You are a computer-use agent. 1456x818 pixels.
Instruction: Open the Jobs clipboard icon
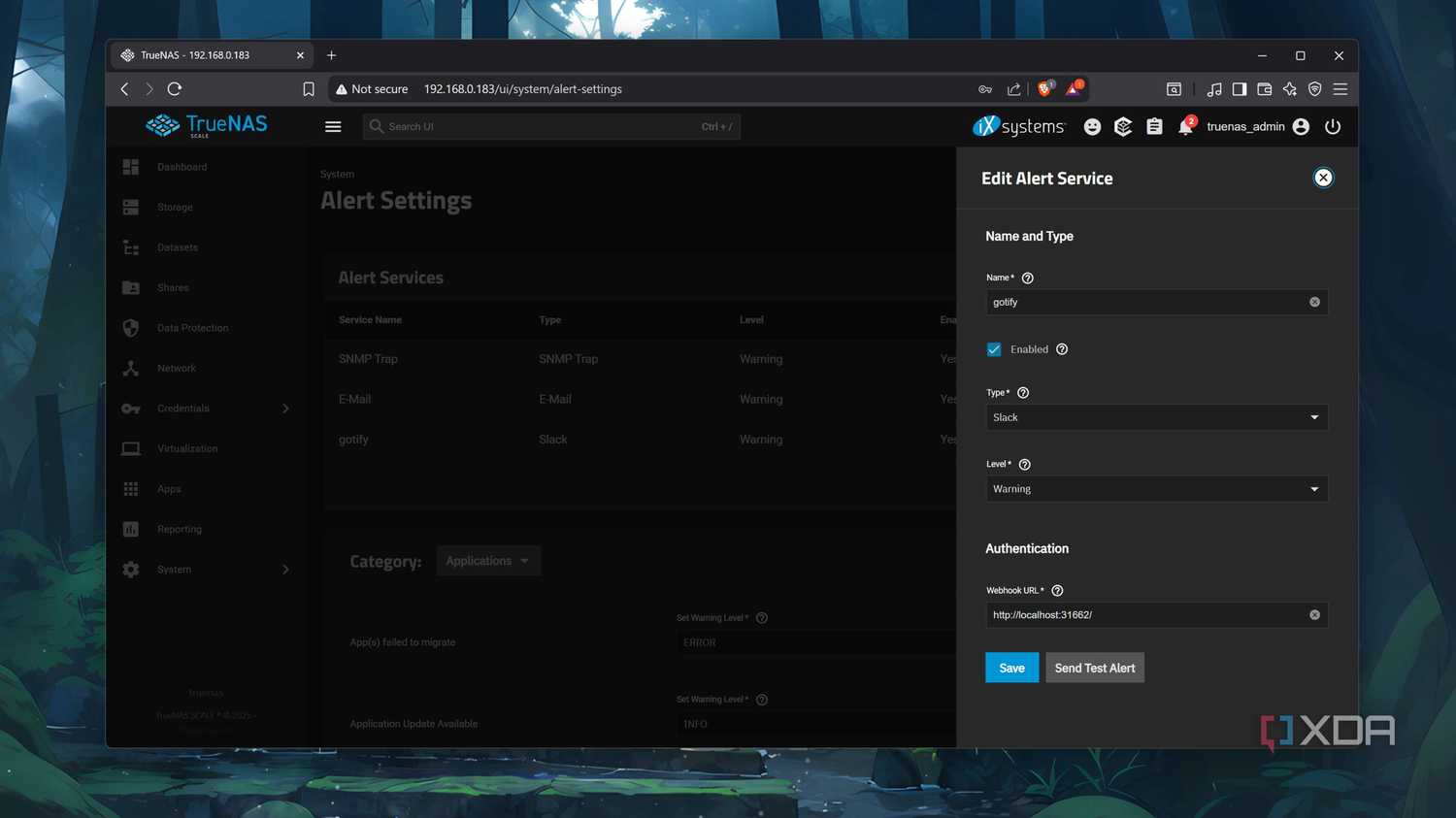pyautogui.click(x=1154, y=127)
